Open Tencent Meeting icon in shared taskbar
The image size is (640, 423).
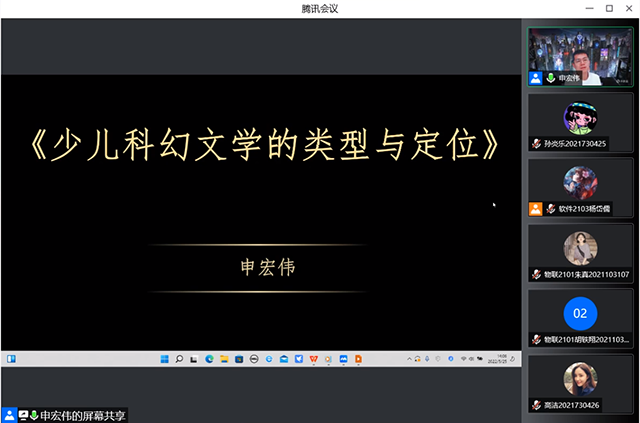[343, 359]
